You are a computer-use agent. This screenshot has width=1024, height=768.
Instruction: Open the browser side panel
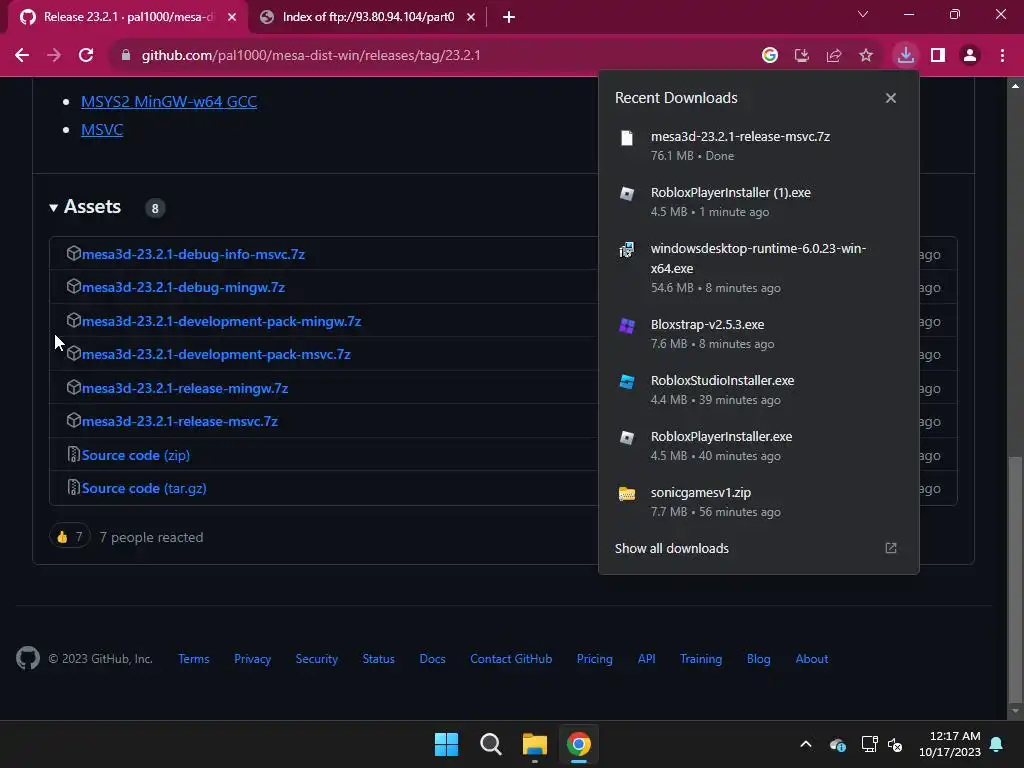pos(938,56)
